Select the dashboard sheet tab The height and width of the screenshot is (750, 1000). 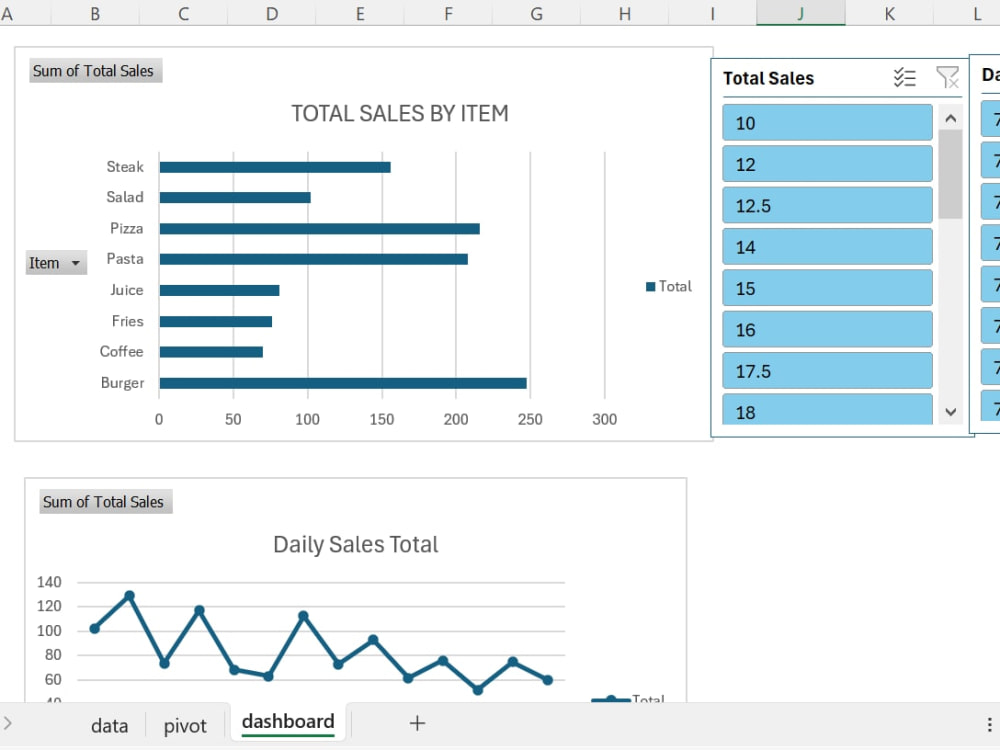point(288,722)
